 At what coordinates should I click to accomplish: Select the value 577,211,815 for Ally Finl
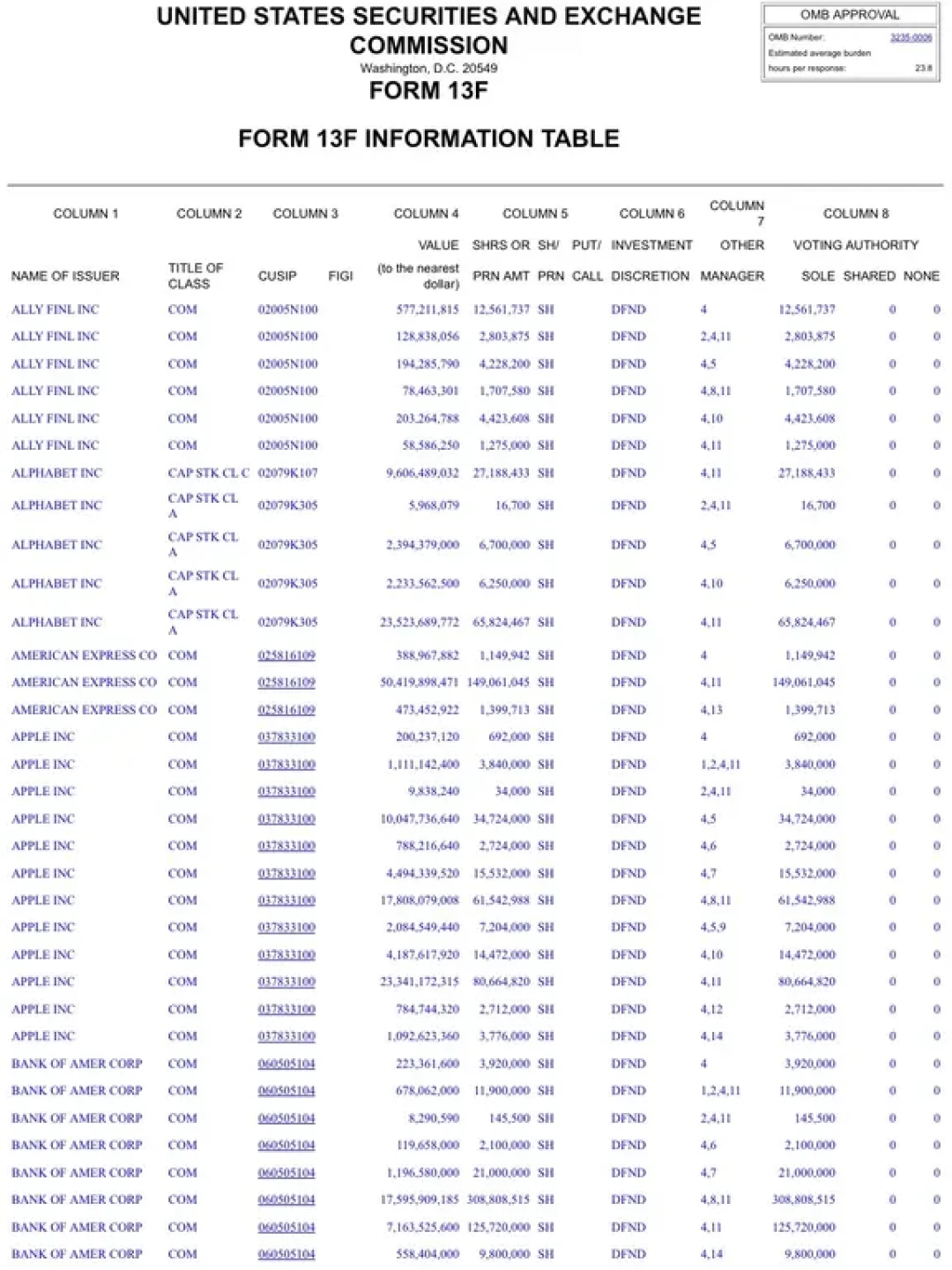click(428, 310)
